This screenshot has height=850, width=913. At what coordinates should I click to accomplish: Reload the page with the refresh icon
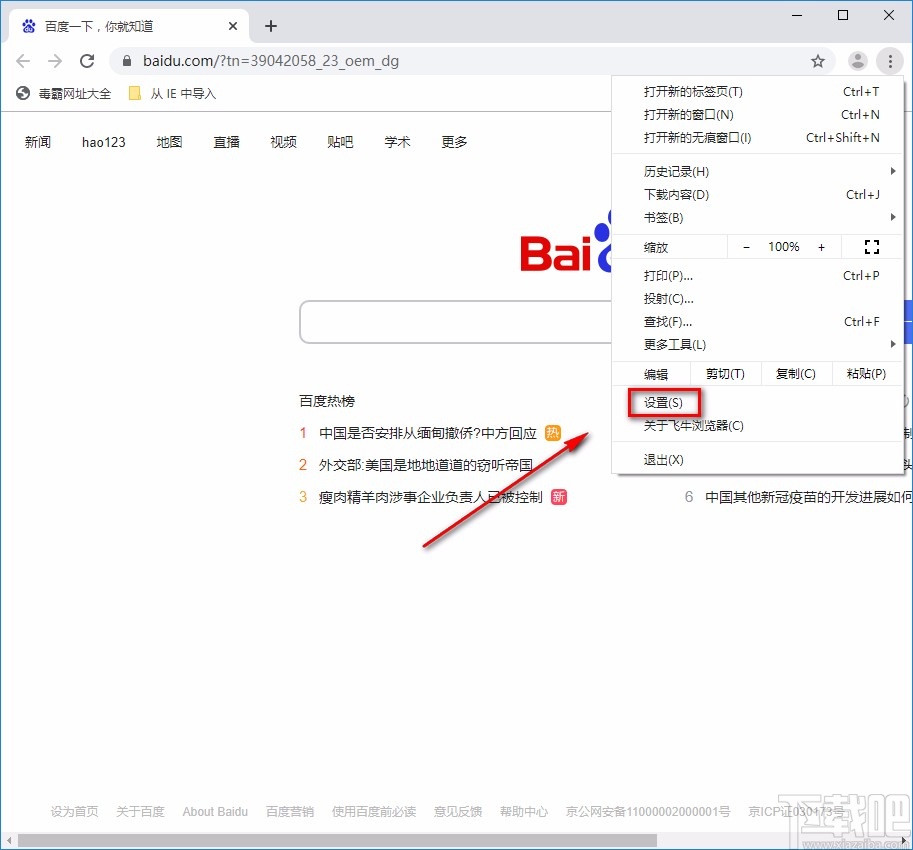[87, 61]
